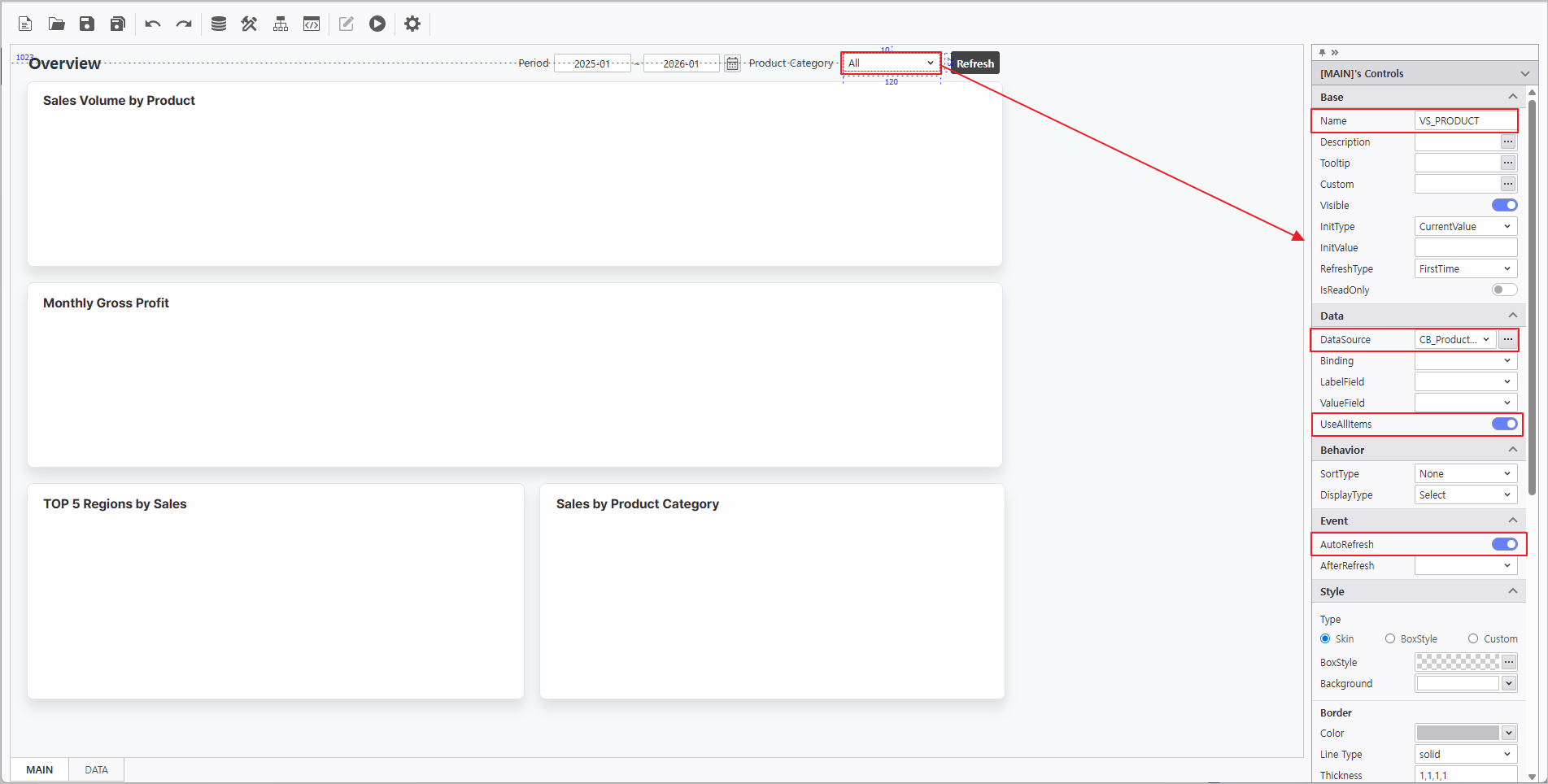The image size is (1548, 784).
Task: Select the MAIN tab
Action: 39,770
